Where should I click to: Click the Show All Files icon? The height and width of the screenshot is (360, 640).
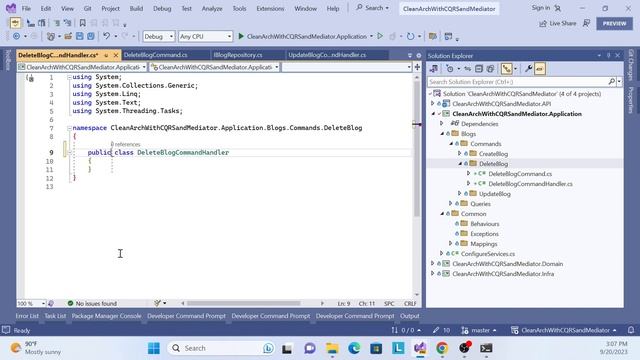point(490,69)
